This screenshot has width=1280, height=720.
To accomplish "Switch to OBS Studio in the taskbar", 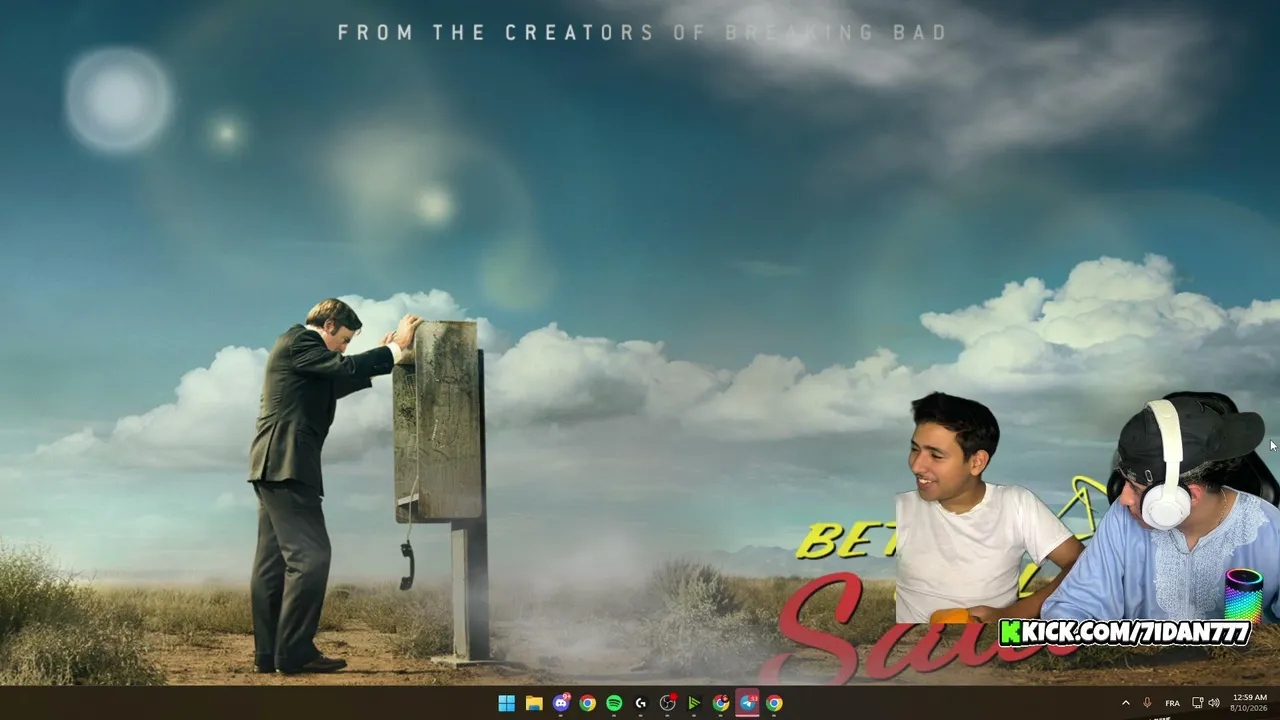I will [x=668, y=703].
